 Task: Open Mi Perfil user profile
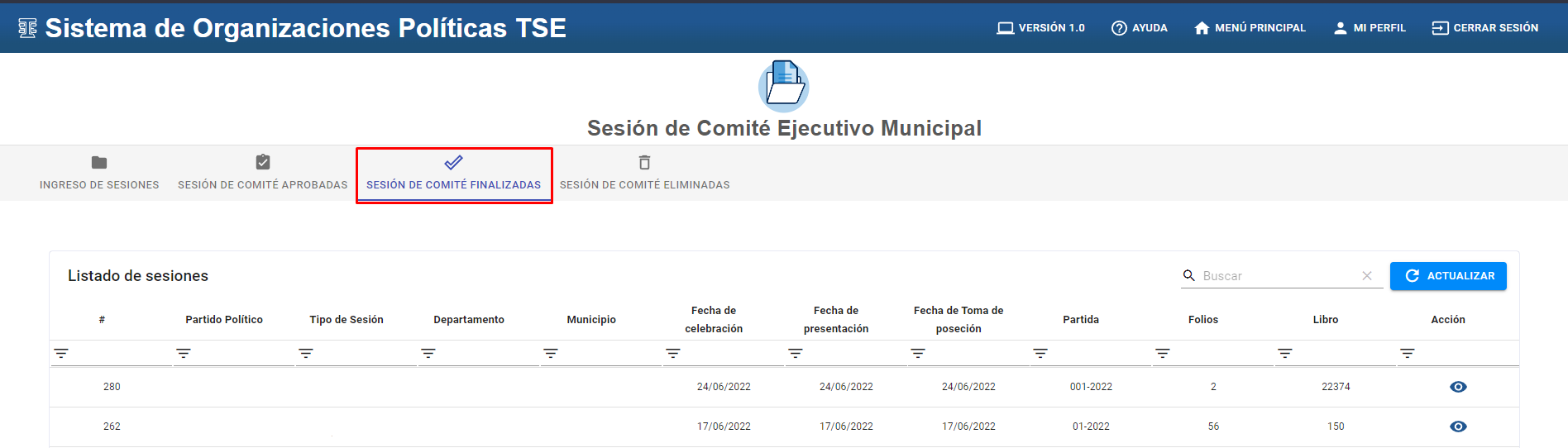tap(1369, 28)
